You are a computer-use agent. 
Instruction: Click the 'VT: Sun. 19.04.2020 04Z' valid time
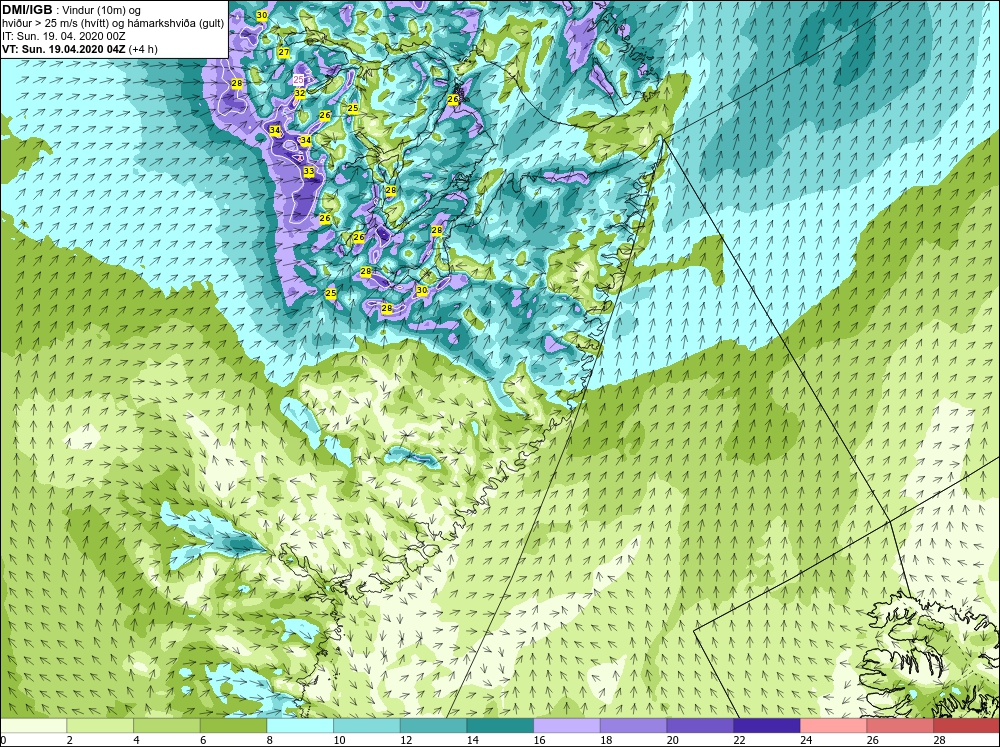point(63,48)
